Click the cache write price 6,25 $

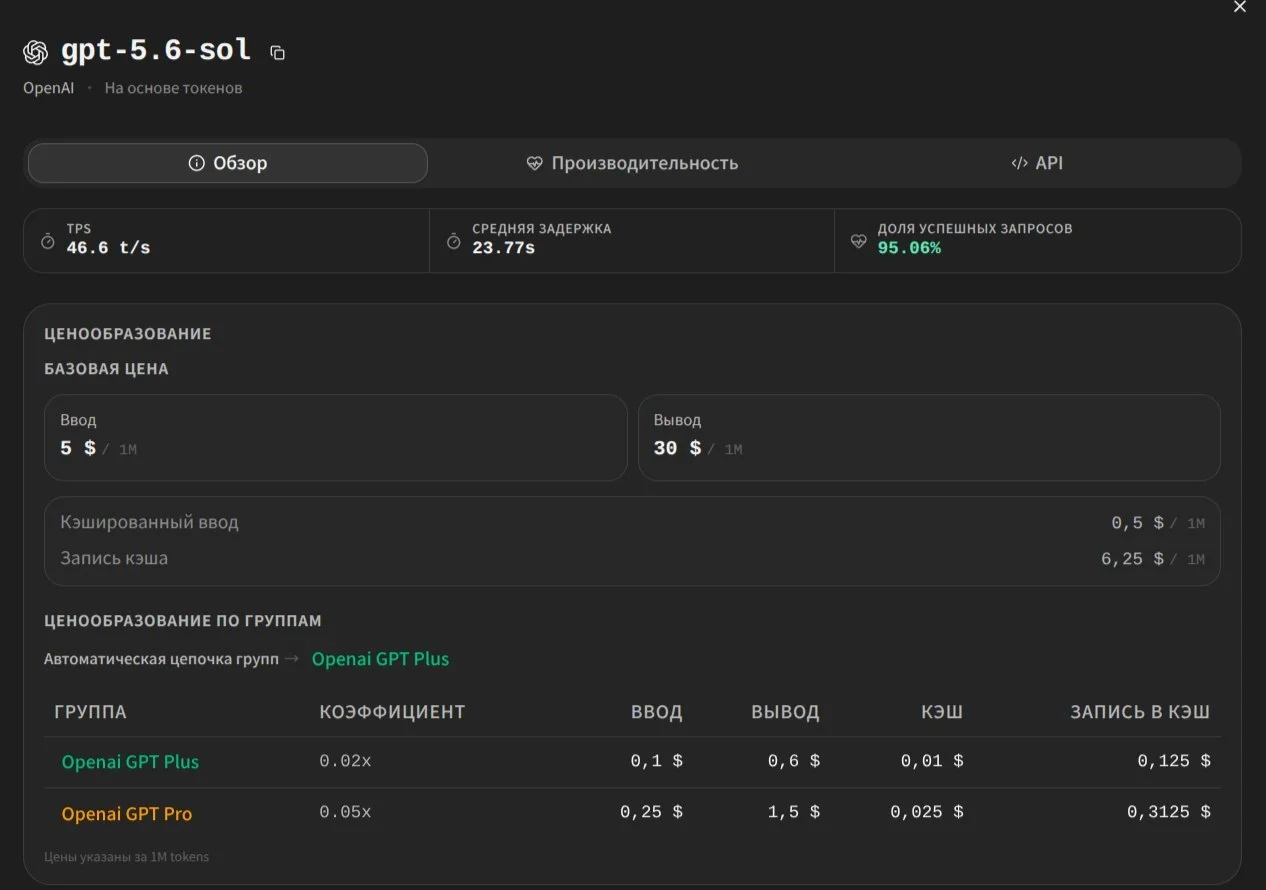tap(1132, 559)
